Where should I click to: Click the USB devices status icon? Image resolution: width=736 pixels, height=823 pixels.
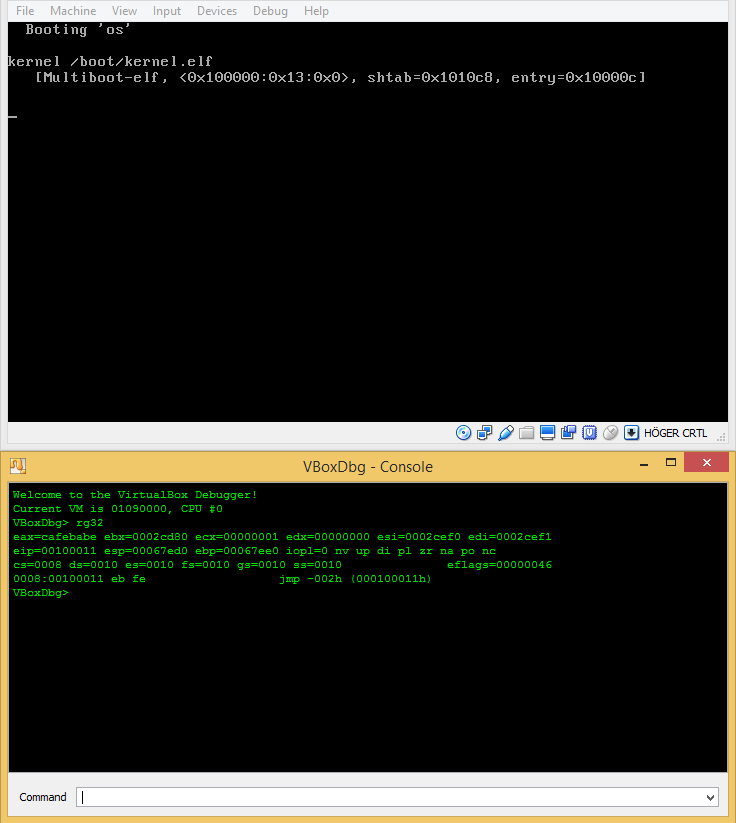tap(505, 432)
